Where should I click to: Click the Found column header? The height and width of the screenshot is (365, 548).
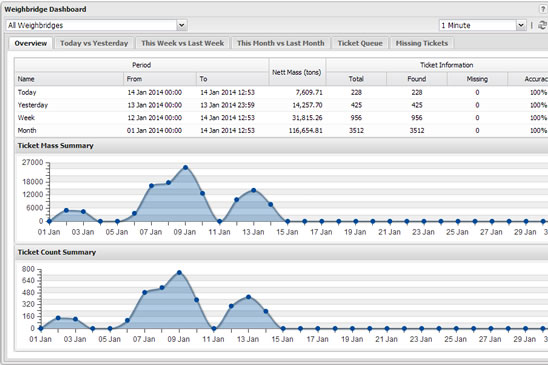pos(417,79)
